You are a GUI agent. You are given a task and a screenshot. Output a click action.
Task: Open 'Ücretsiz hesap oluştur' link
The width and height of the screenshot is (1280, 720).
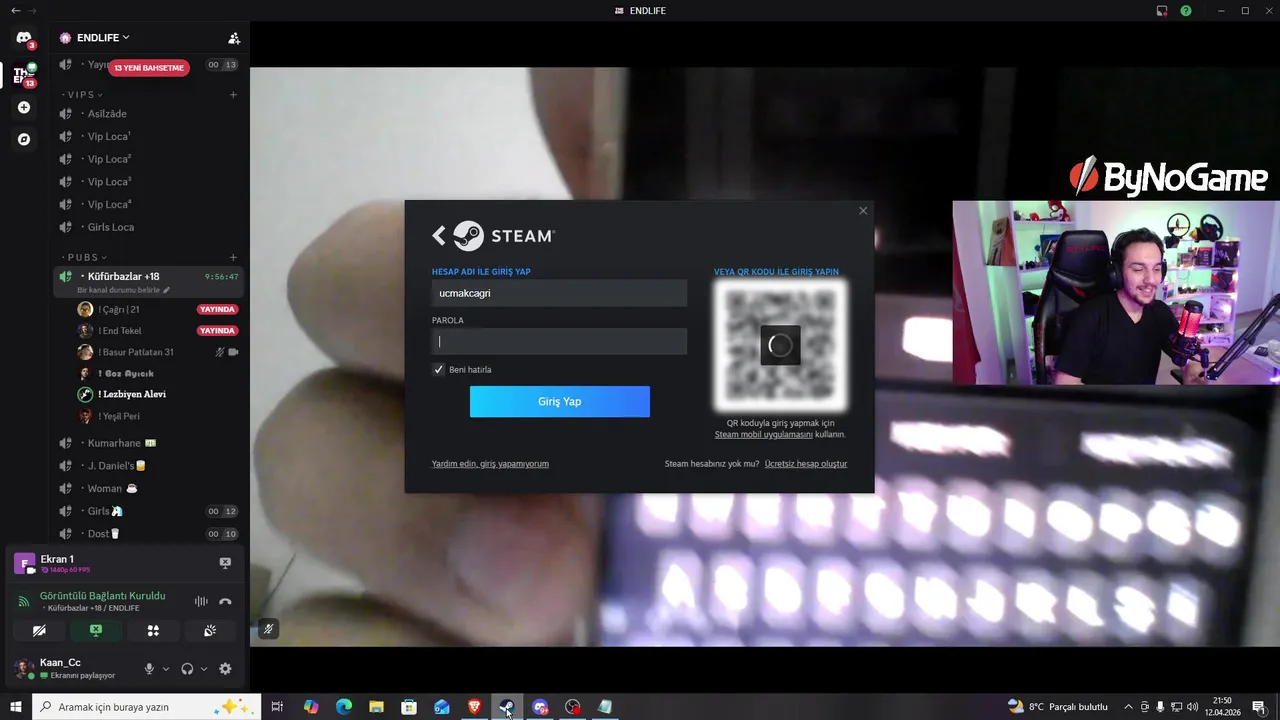tap(806, 464)
